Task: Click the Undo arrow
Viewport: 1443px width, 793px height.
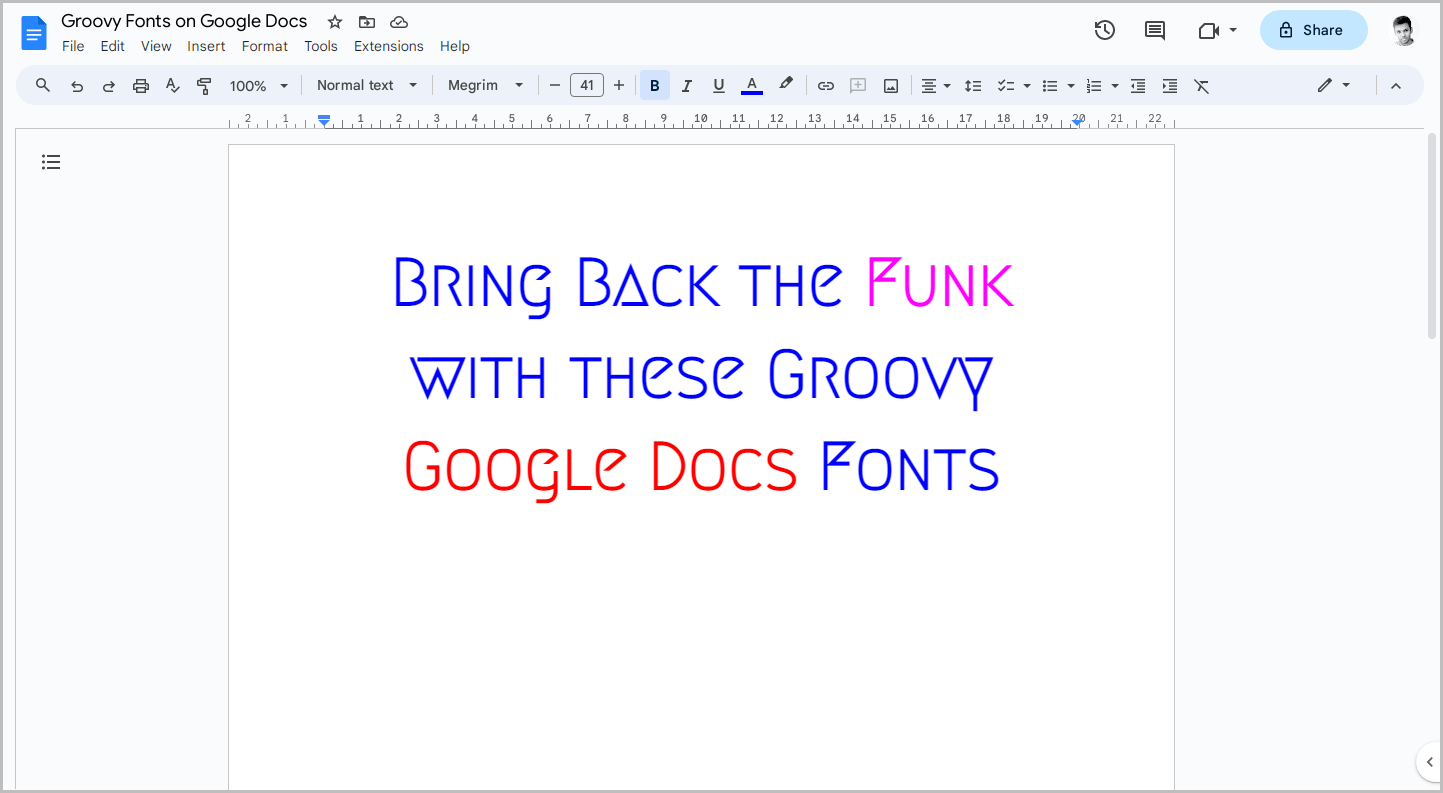Action: [x=76, y=85]
